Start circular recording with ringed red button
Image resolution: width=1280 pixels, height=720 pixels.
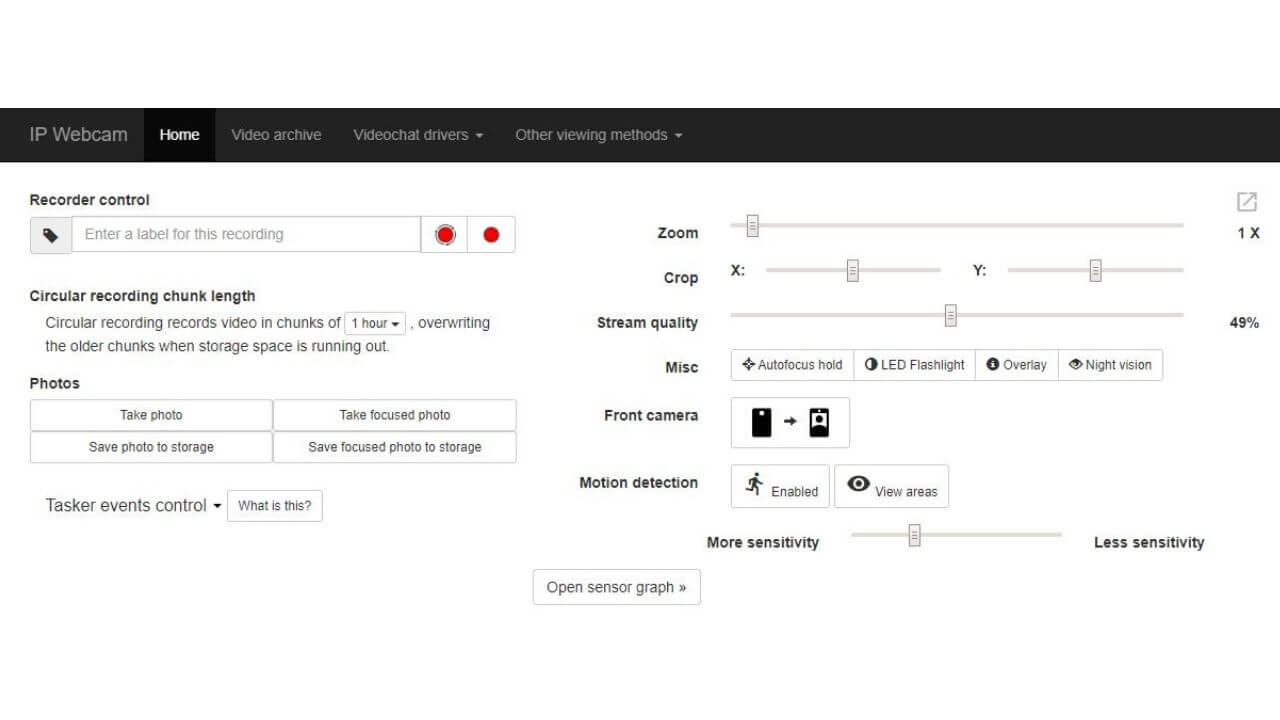pyautogui.click(x=445, y=235)
